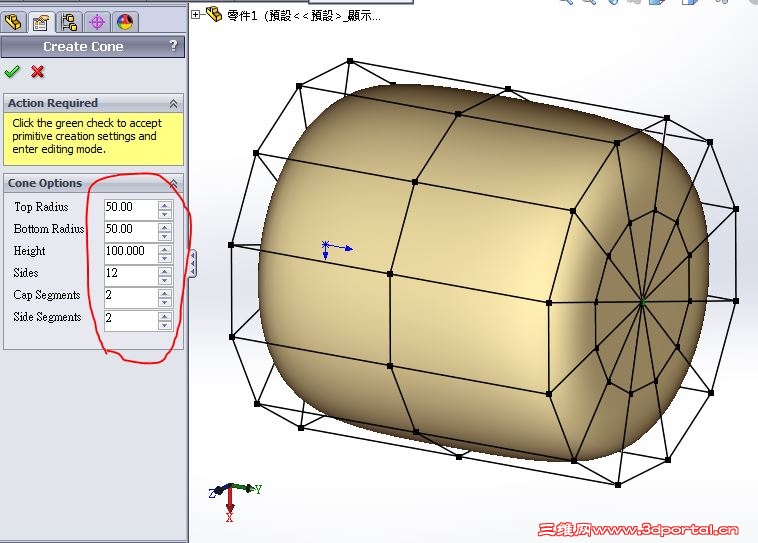Select the blue origin marker in viewport
Screen dimensions: 758x543
tap(326, 246)
